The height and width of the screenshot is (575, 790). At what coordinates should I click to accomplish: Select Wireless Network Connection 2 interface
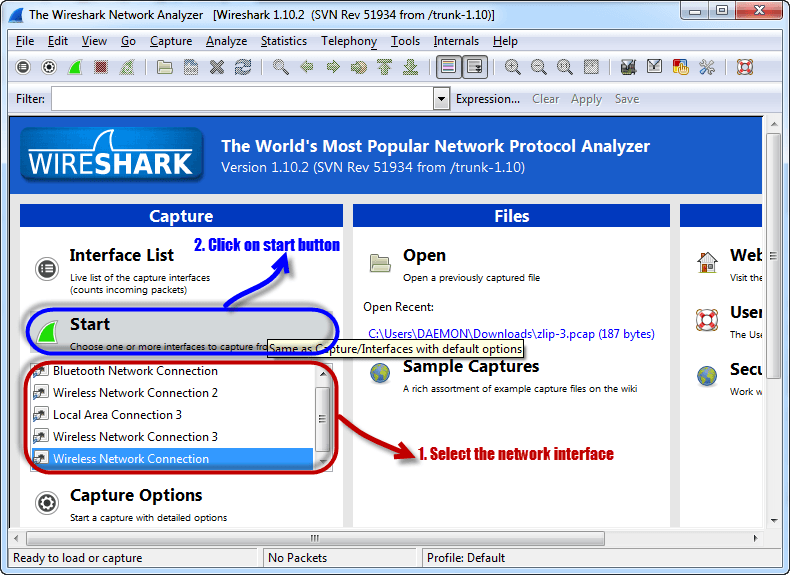pos(135,393)
